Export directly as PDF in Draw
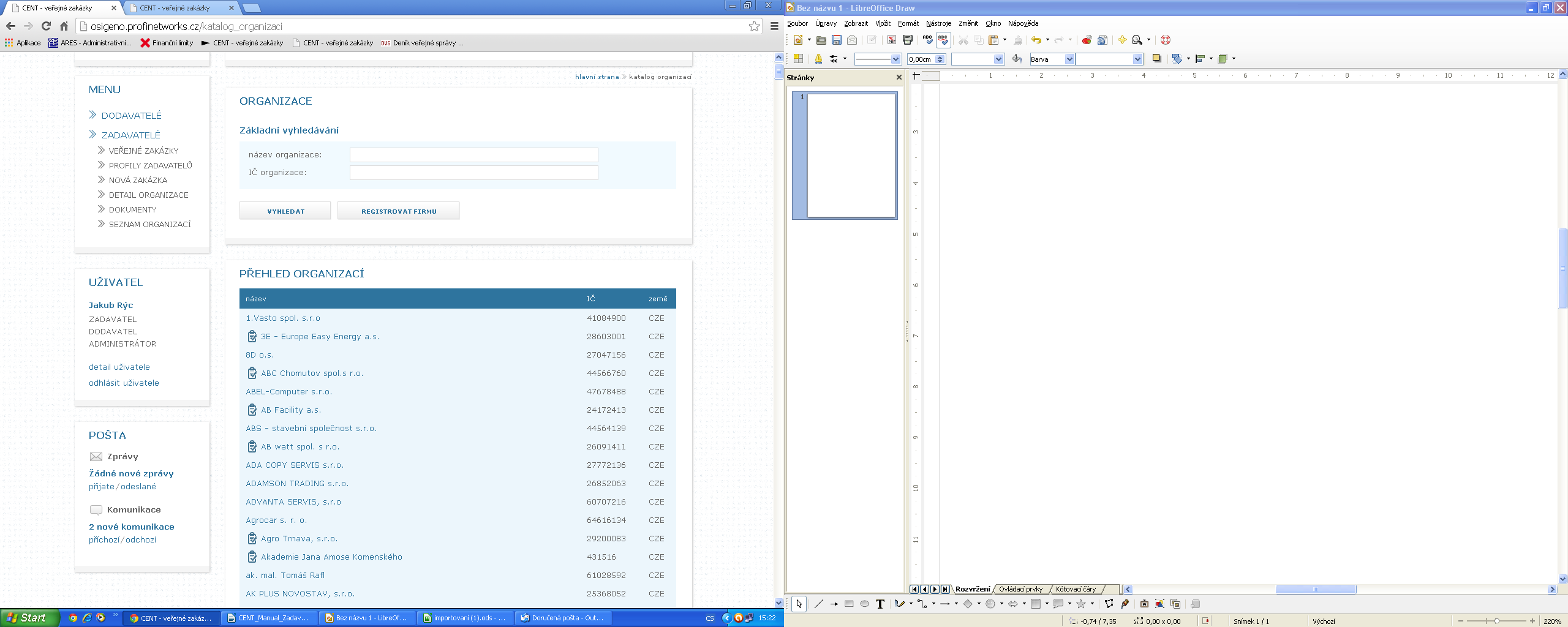 pyautogui.click(x=891, y=40)
